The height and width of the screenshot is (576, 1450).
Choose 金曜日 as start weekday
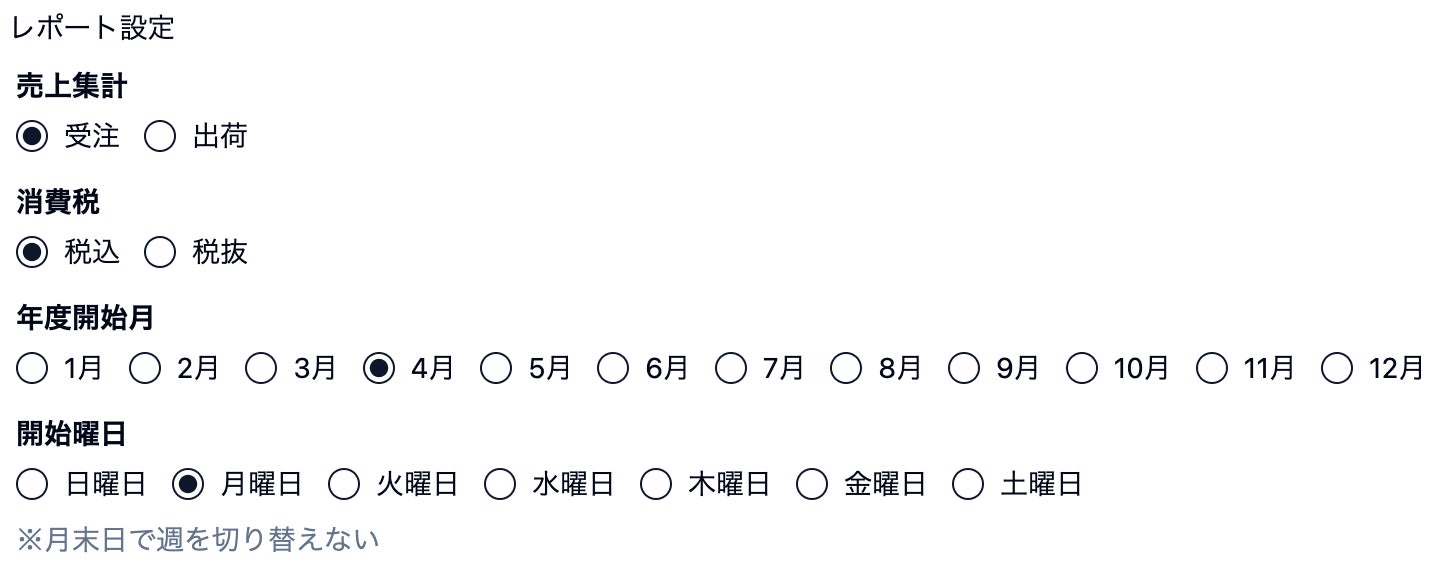812,485
